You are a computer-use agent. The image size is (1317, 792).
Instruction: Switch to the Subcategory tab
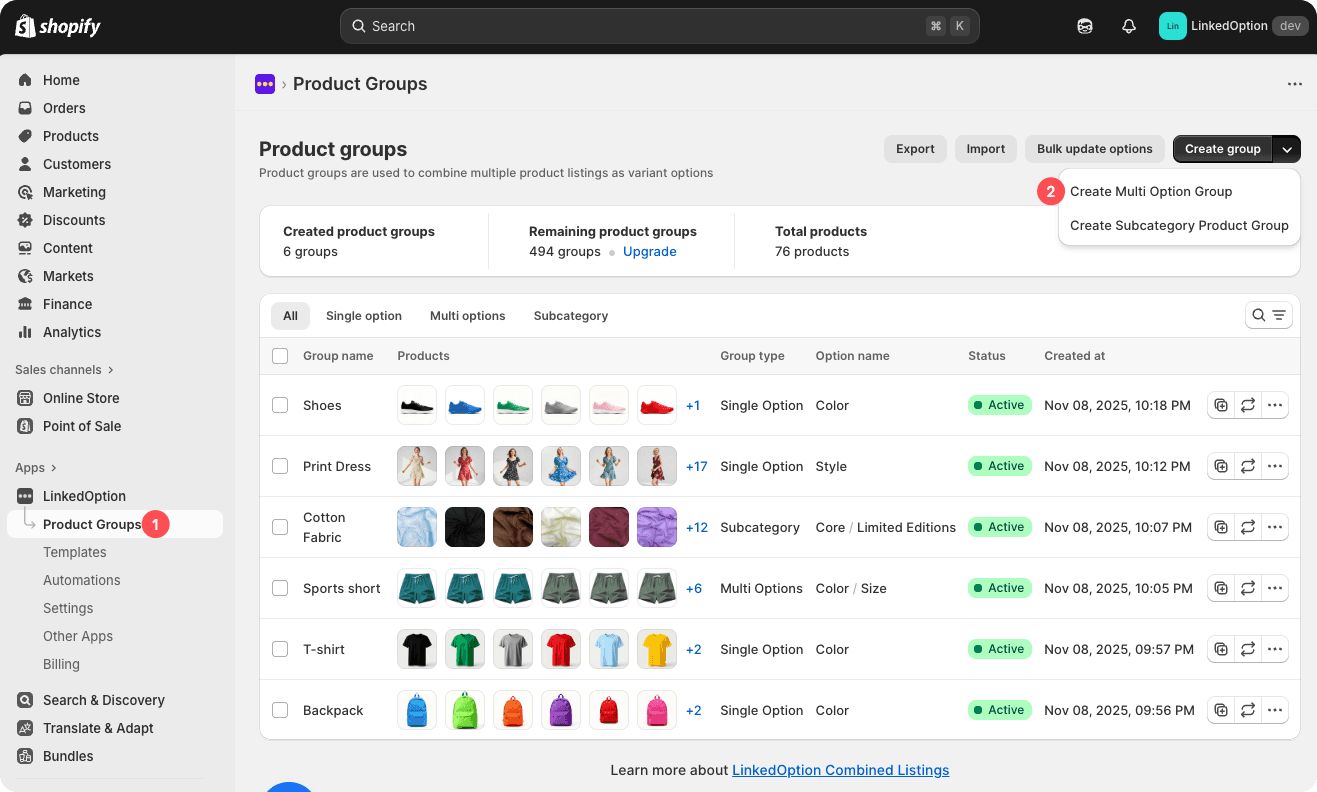(571, 316)
